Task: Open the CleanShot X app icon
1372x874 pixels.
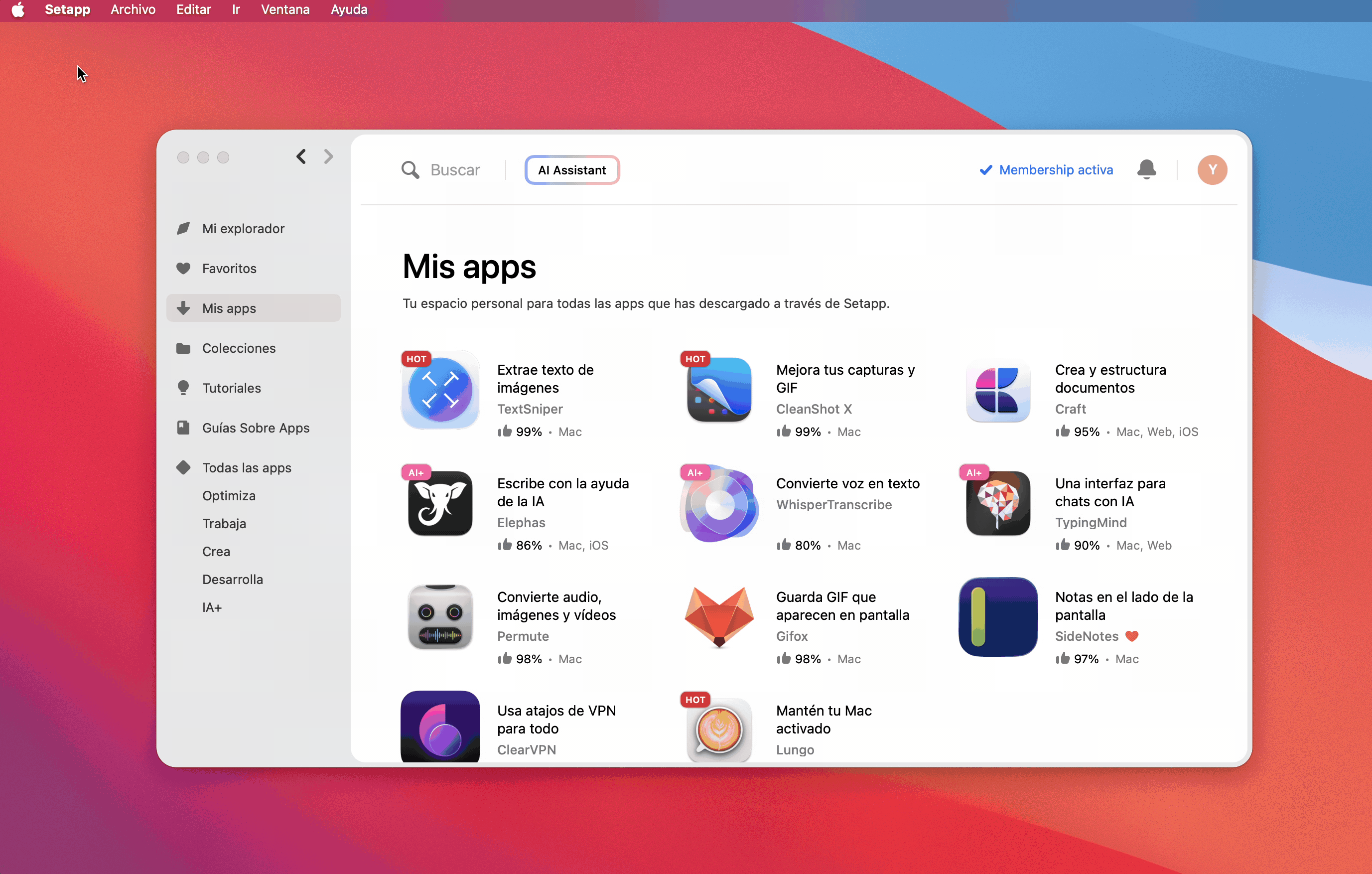Action: coord(719,390)
